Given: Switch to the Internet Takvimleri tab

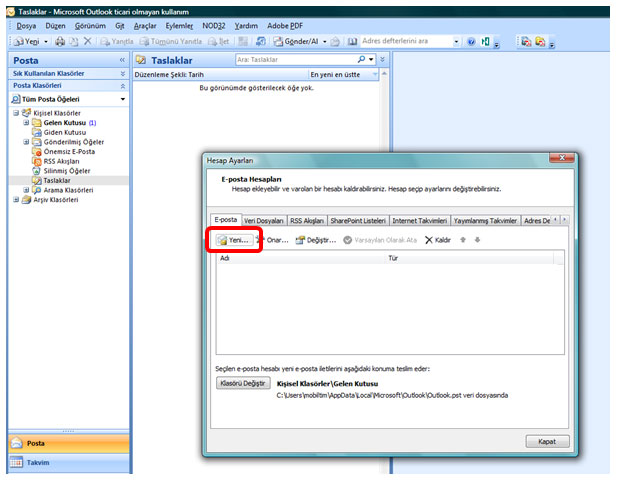Looking at the screenshot, I should click(419, 221).
